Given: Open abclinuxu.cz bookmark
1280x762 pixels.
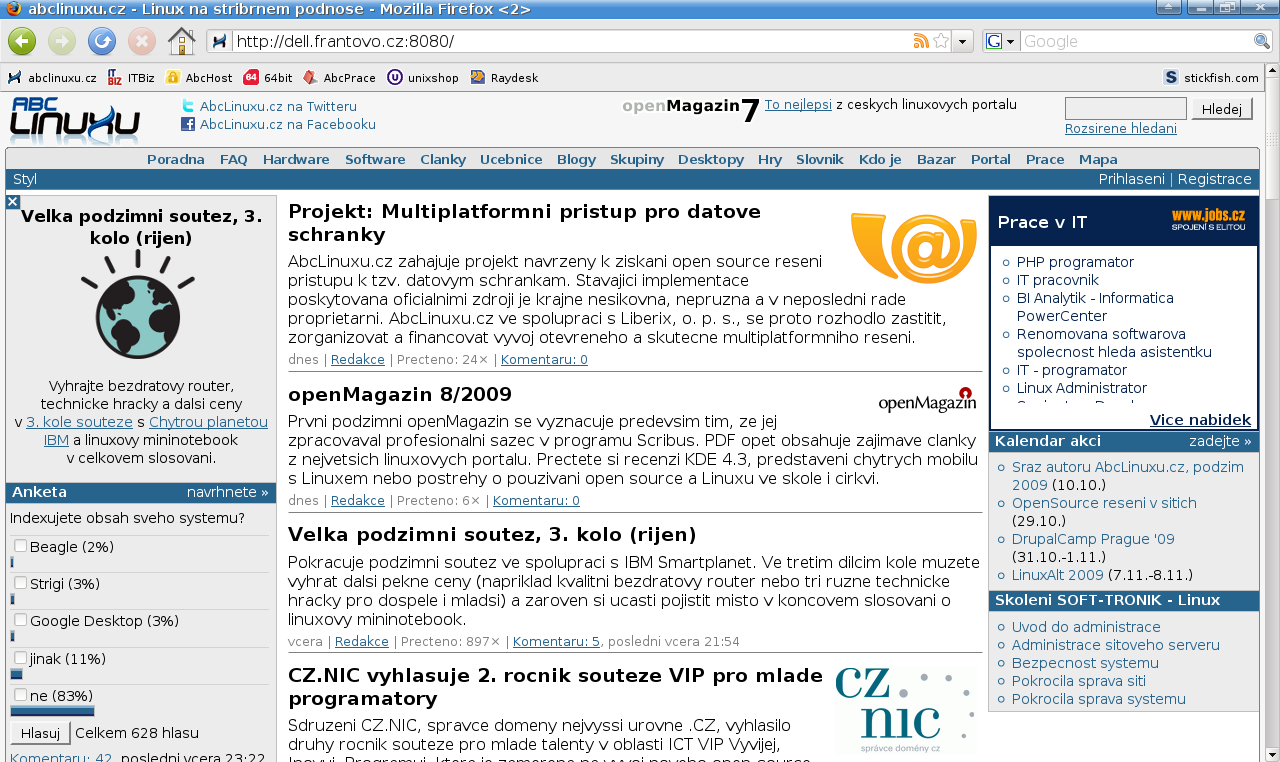Looking at the screenshot, I should click(x=52, y=77).
